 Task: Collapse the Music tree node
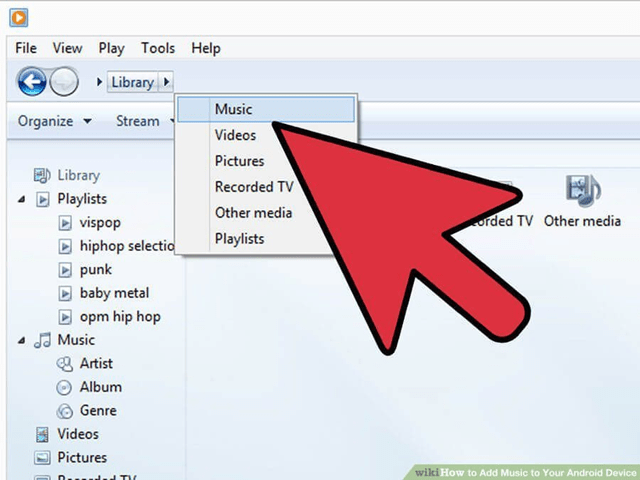[x=22, y=340]
